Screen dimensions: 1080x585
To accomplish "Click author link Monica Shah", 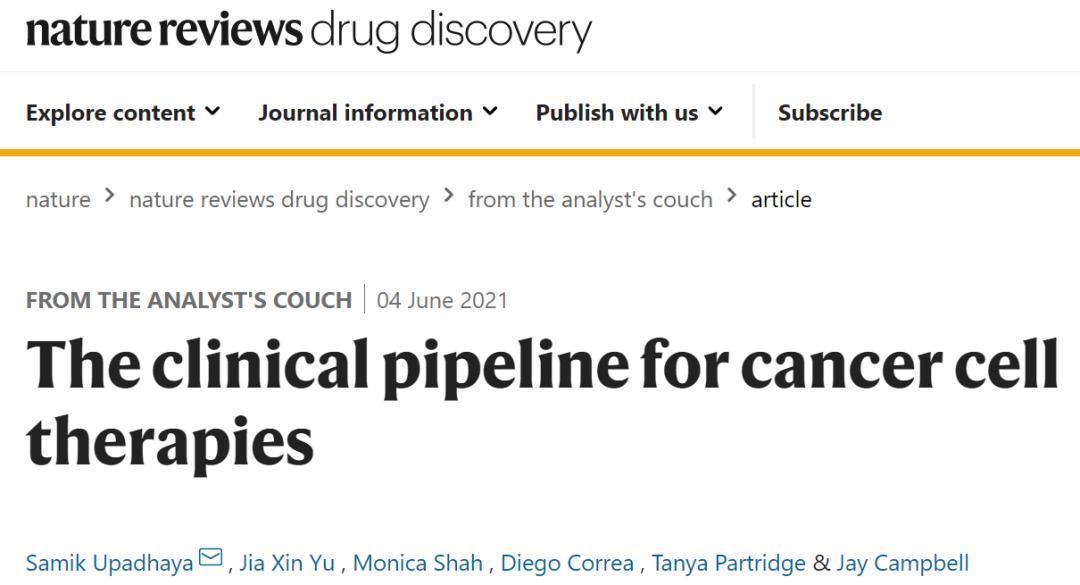I will tap(416, 562).
